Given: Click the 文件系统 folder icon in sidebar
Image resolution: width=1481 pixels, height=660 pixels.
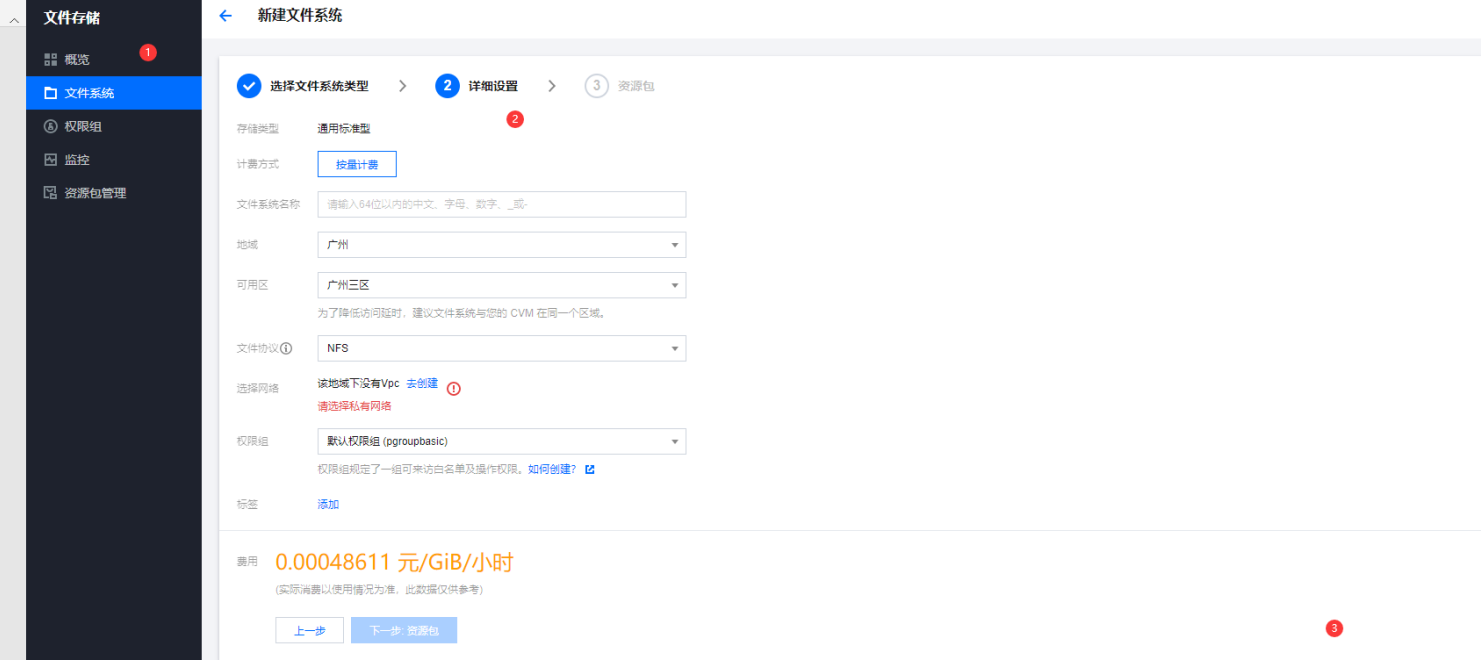Looking at the screenshot, I should 51,93.
